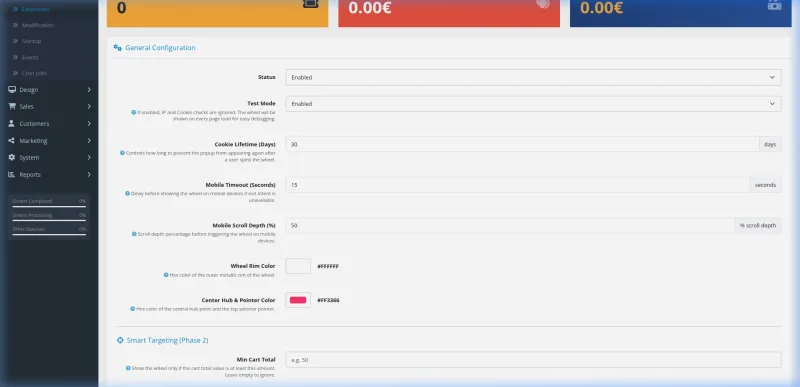The width and height of the screenshot is (800, 387).
Task: Click the money icon on the blue card
Action: tap(774, 5)
